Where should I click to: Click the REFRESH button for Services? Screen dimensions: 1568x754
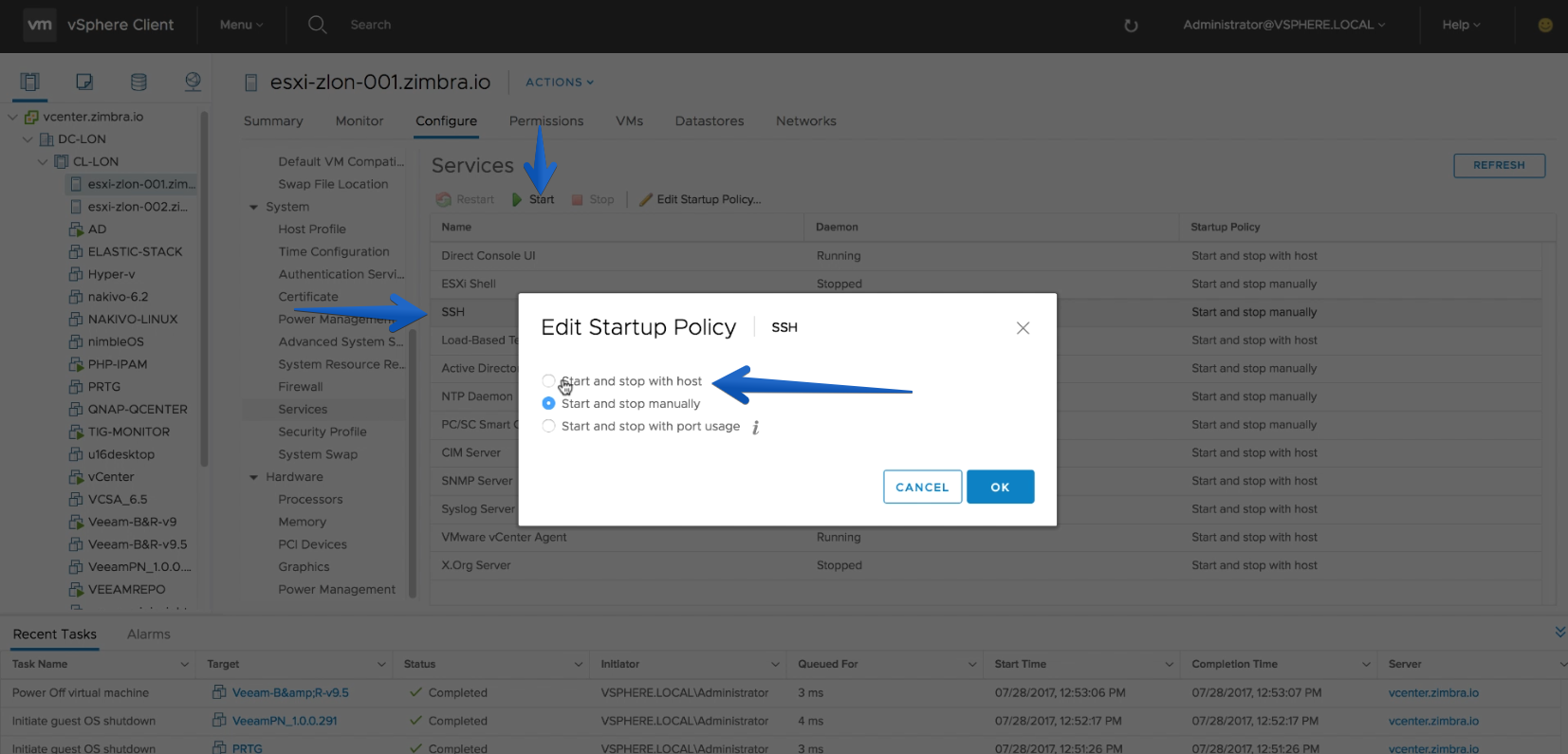1500,165
